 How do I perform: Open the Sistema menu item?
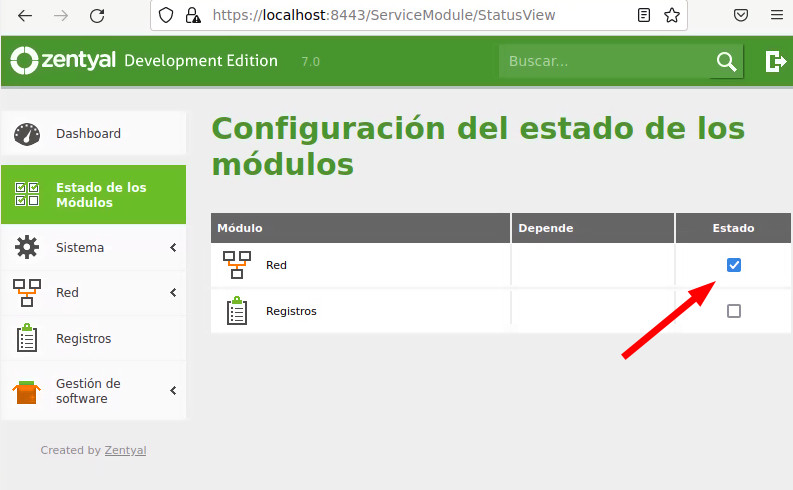click(94, 247)
